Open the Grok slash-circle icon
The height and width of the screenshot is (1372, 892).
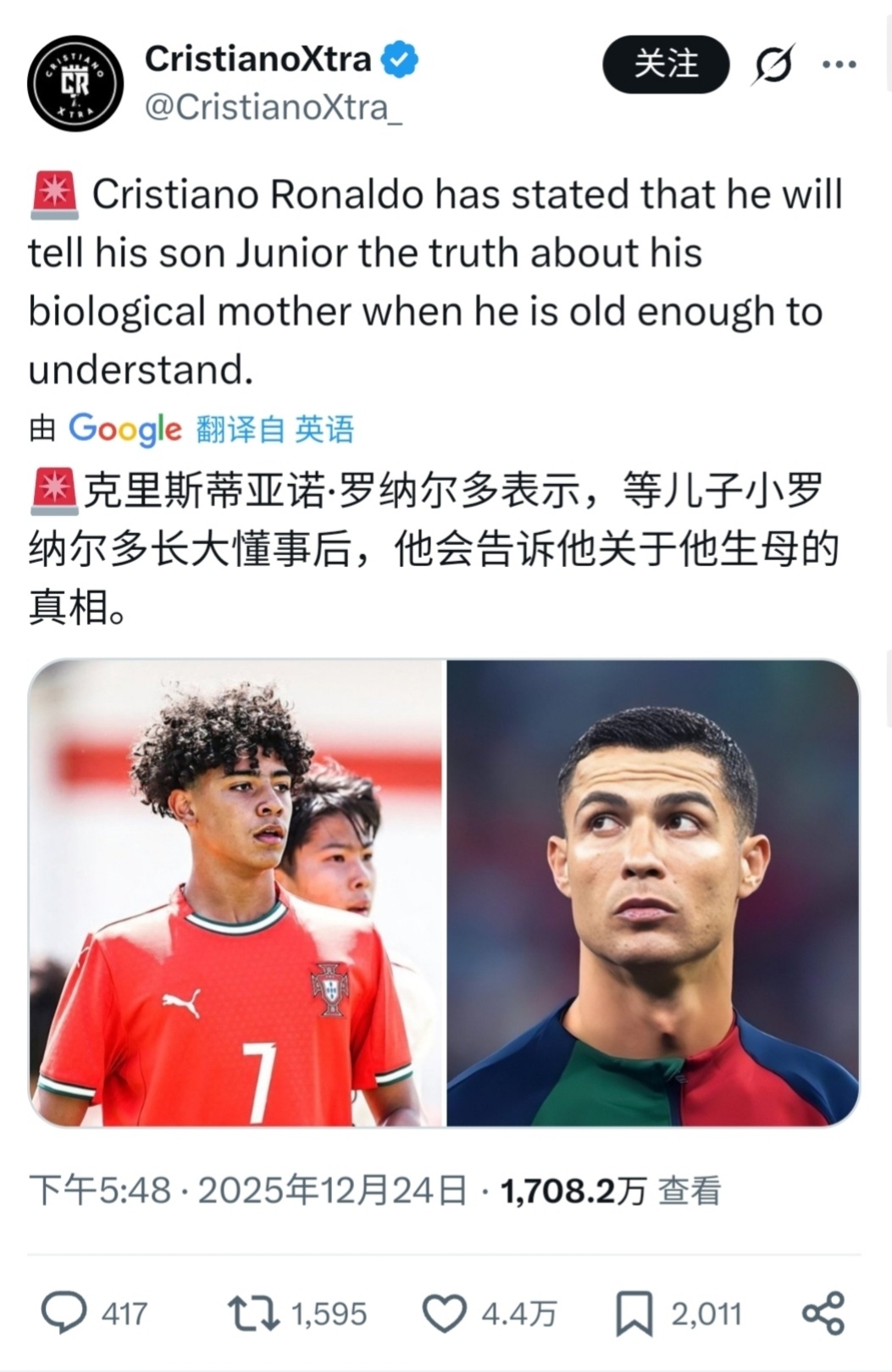pos(773,64)
